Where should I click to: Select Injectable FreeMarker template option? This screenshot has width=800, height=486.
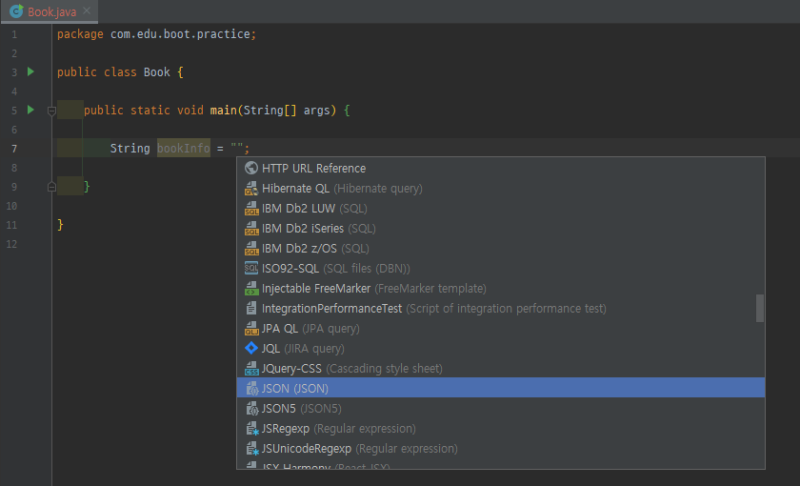tap(501, 288)
